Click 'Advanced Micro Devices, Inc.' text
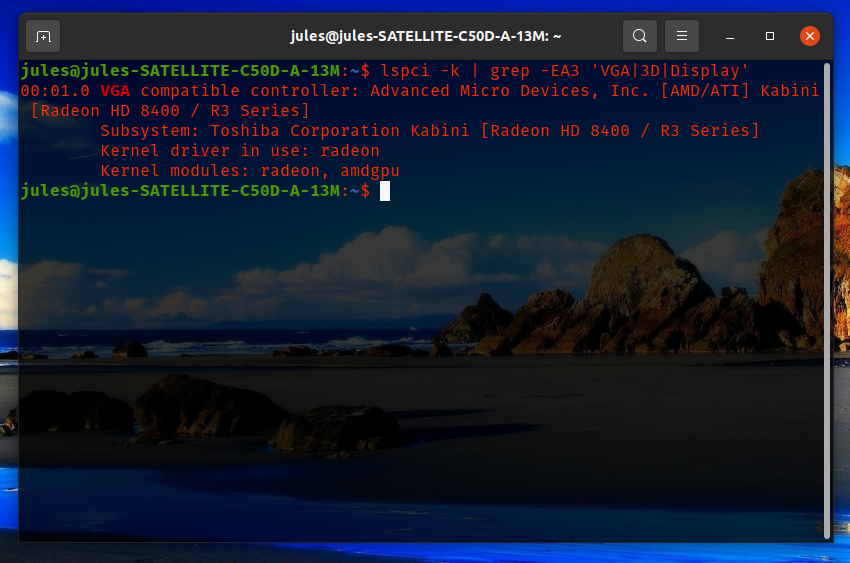 pyautogui.click(x=510, y=91)
